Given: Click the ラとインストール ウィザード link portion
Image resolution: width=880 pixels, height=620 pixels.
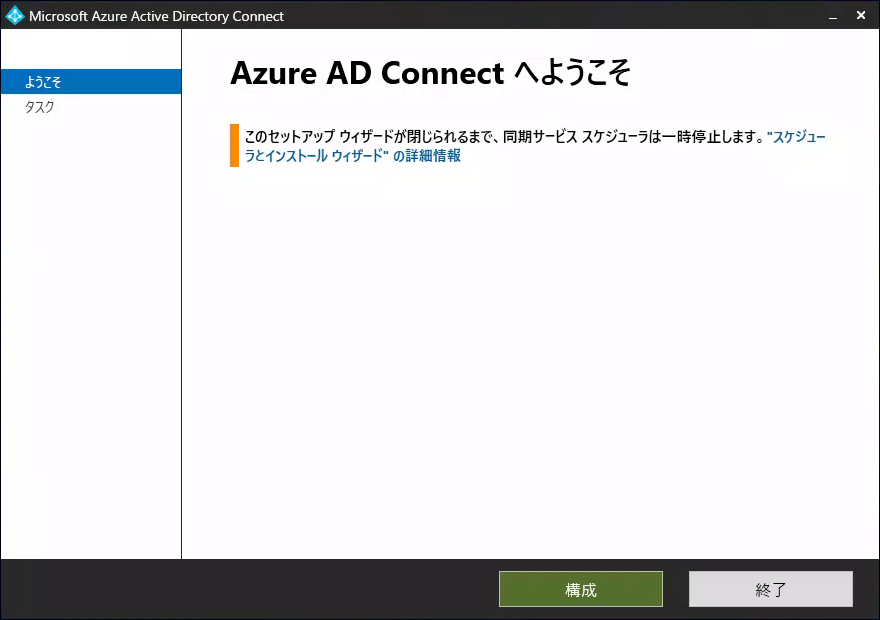Looking at the screenshot, I should [317, 156].
